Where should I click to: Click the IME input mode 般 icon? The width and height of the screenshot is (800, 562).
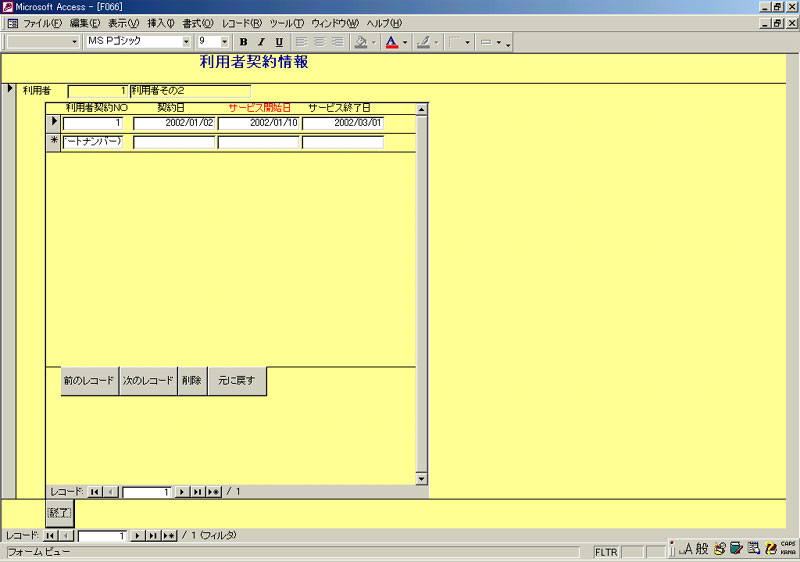702,548
